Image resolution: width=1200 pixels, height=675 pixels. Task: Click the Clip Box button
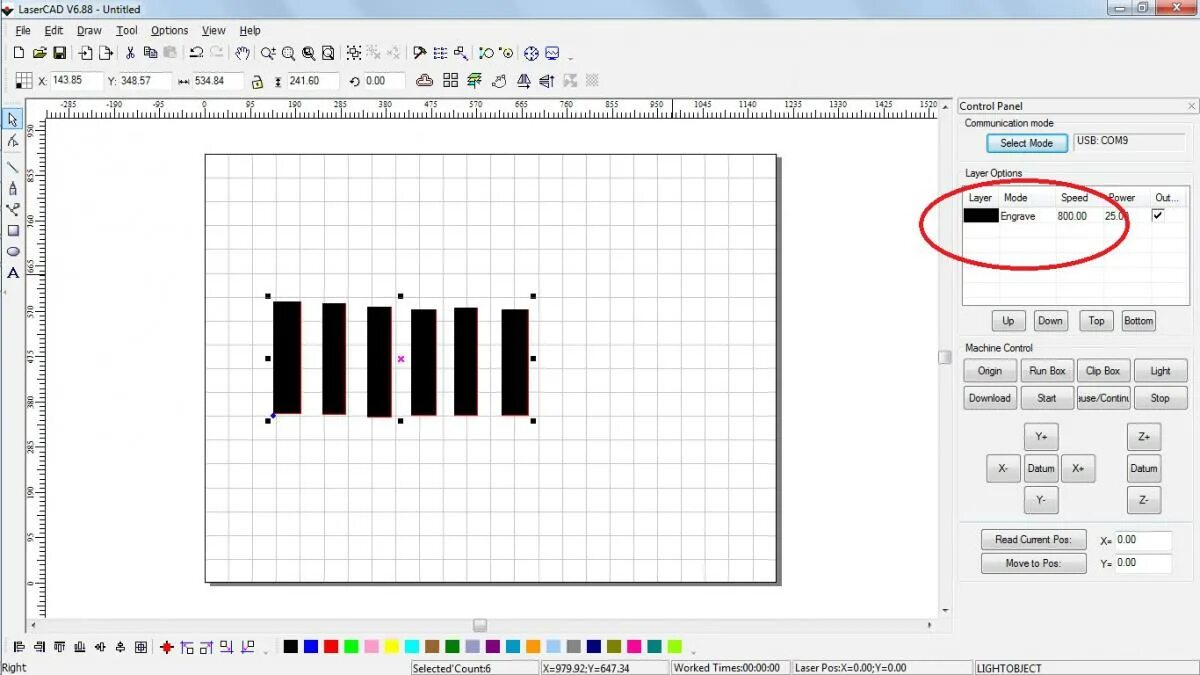click(1104, 371)
